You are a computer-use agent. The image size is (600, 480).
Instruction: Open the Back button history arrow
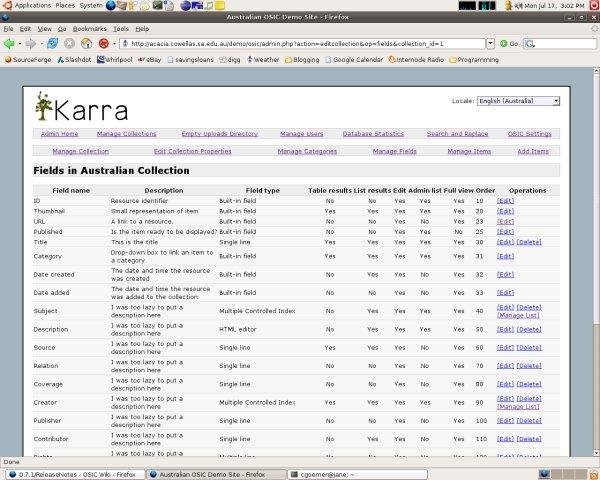(x=20, y=44)
